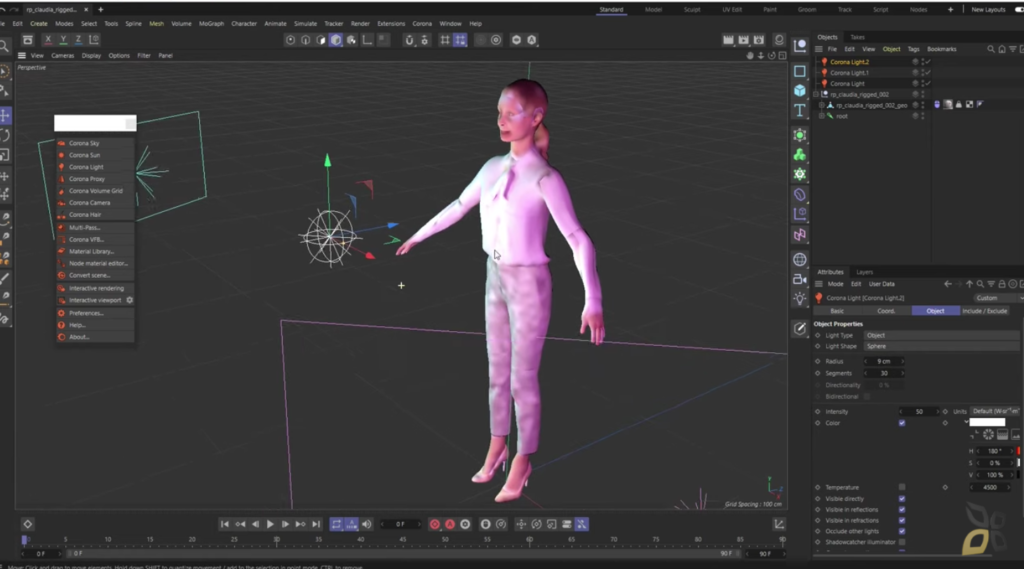Select the Text spline tool icon
This screenshot has height=569, width=1024.
point(799,110)
